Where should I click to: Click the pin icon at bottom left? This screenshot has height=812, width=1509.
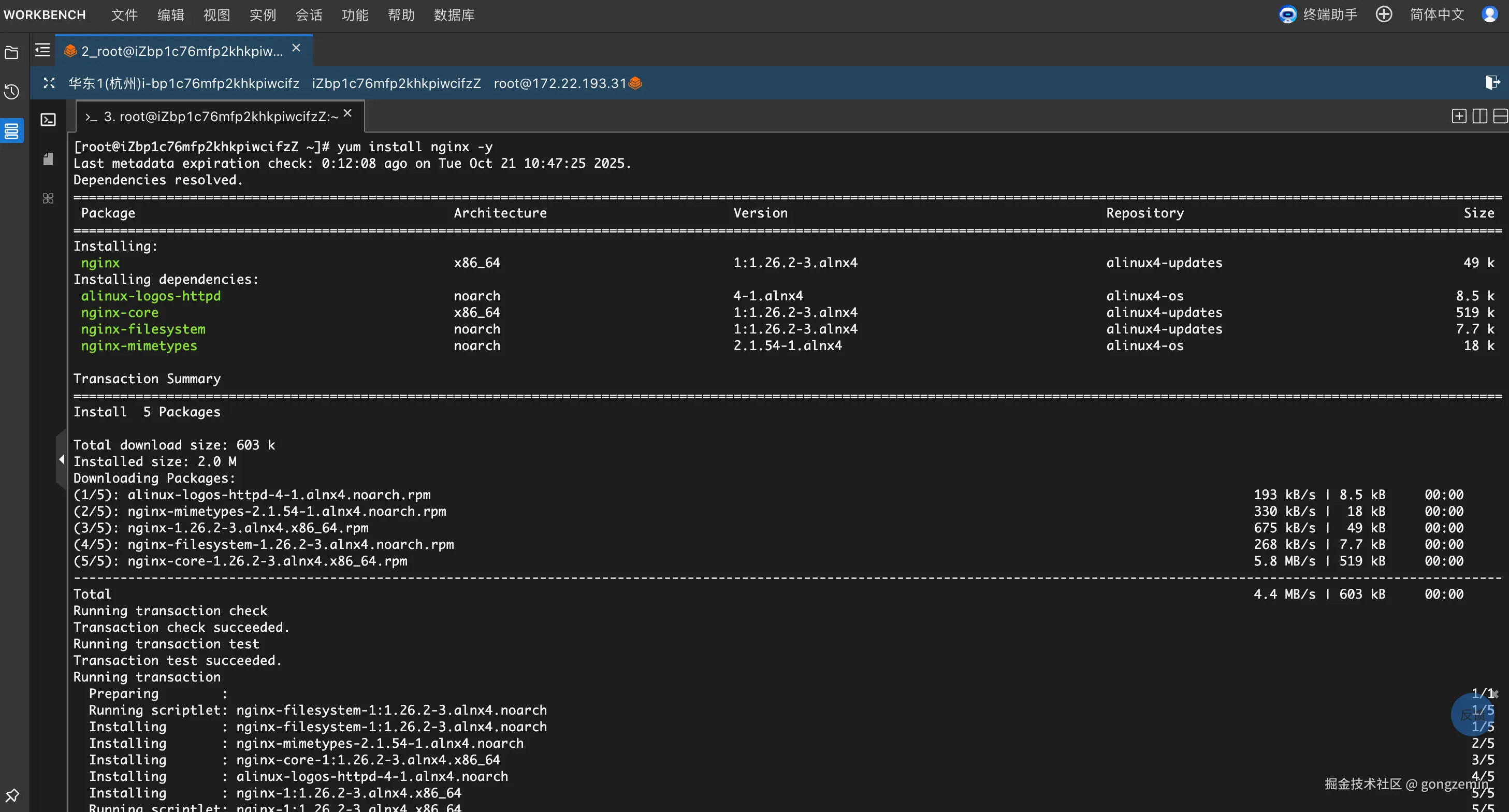coord(12,795)
